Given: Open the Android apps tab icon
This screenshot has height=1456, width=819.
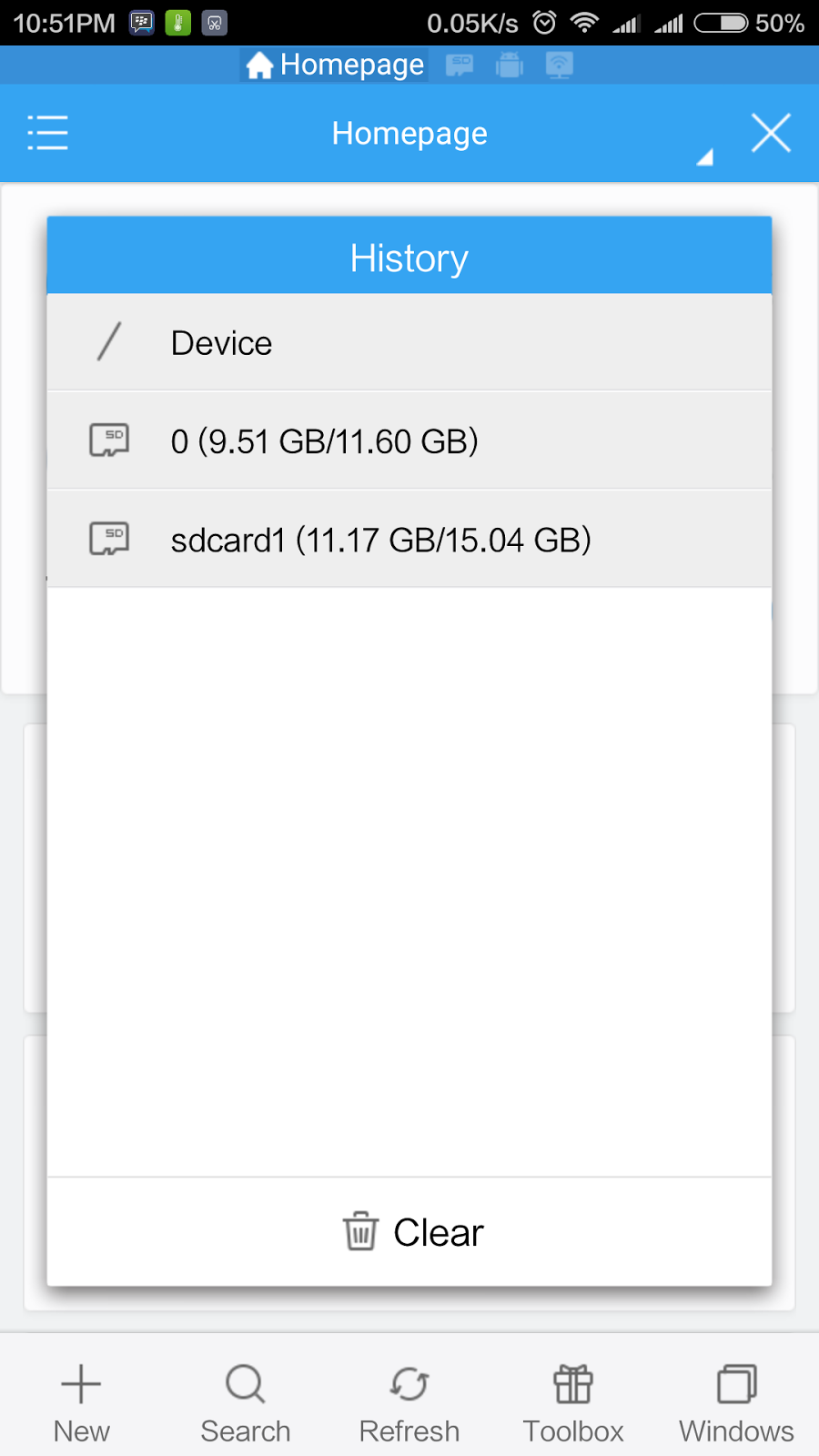Looking at the screenshot, I should pos(510,65).
